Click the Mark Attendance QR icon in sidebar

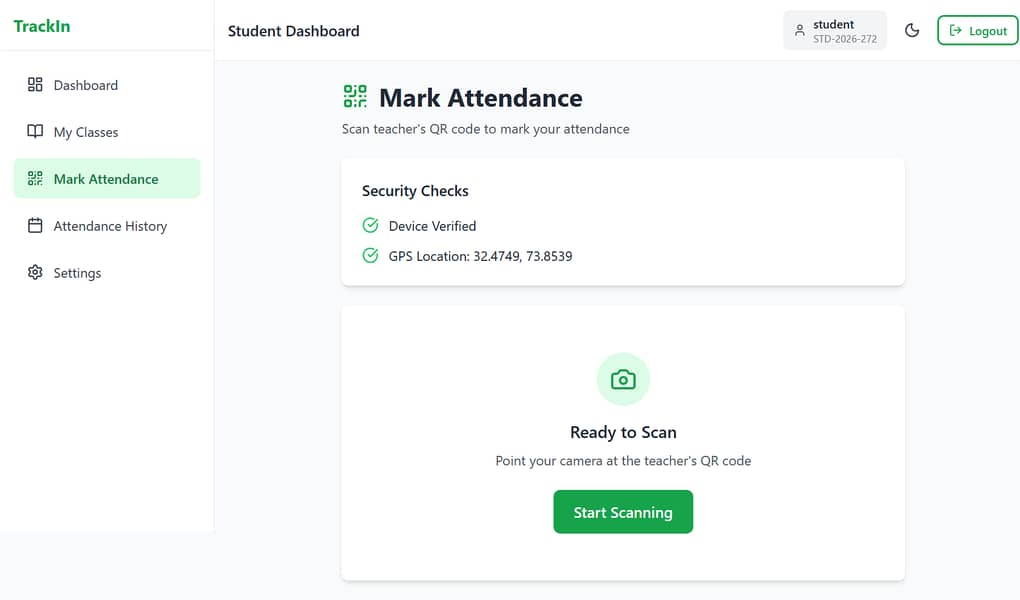35,179
